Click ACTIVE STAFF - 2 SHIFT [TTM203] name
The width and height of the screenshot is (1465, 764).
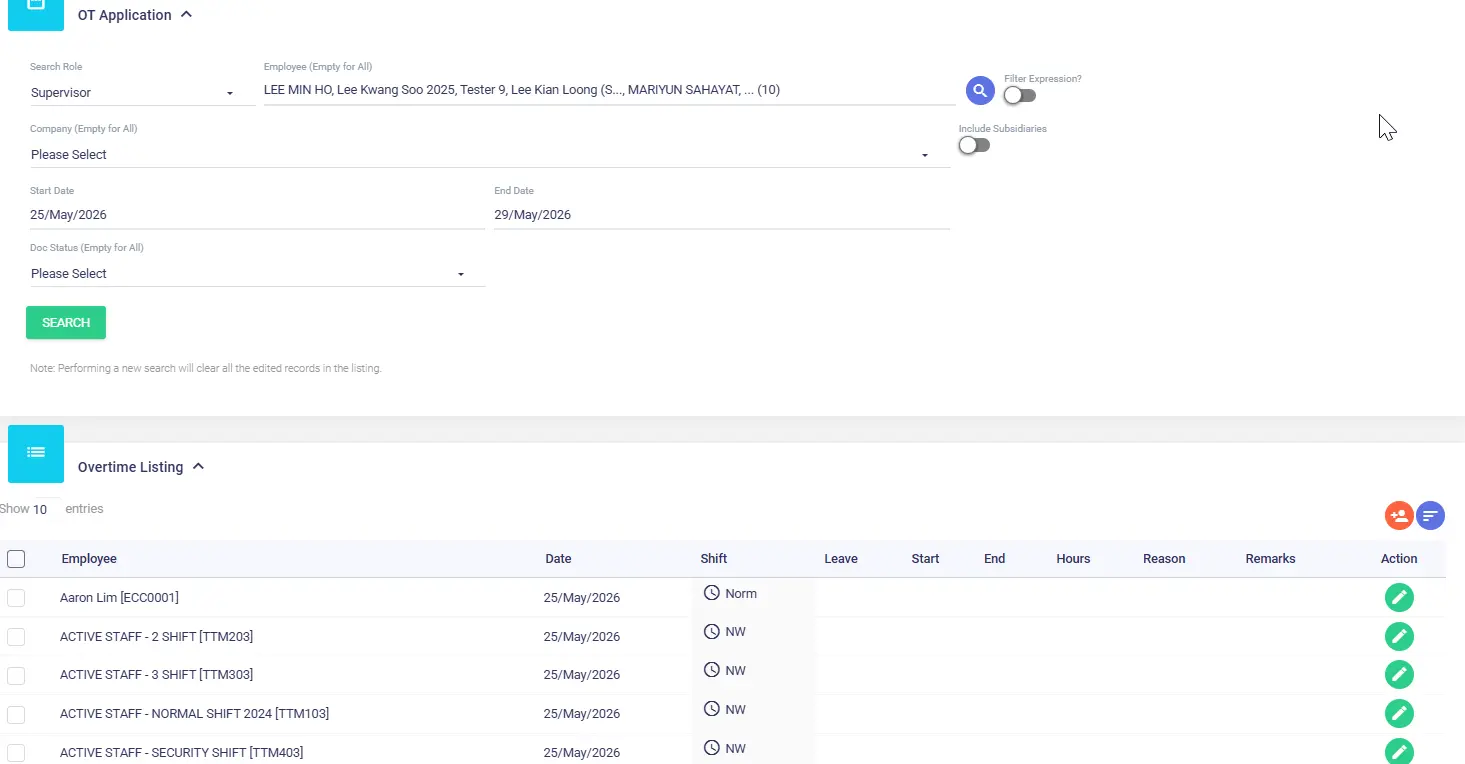coord(156,636)
